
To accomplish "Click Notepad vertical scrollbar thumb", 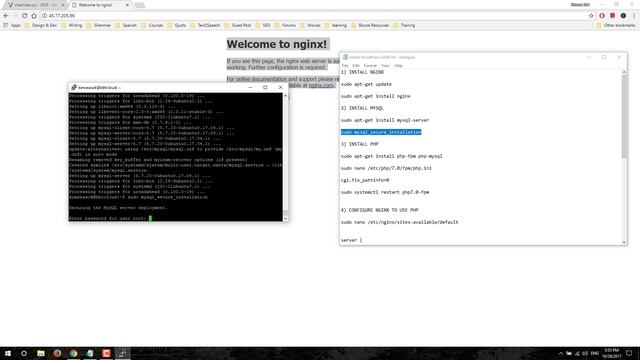I will click(x=624, y=116).
